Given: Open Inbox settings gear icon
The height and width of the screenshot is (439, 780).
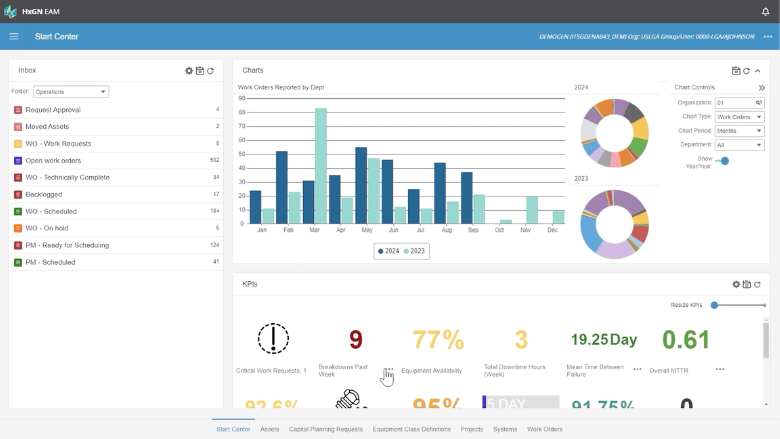Looking at the screenshot, I should pyautogui.click(x=189, y=71).
